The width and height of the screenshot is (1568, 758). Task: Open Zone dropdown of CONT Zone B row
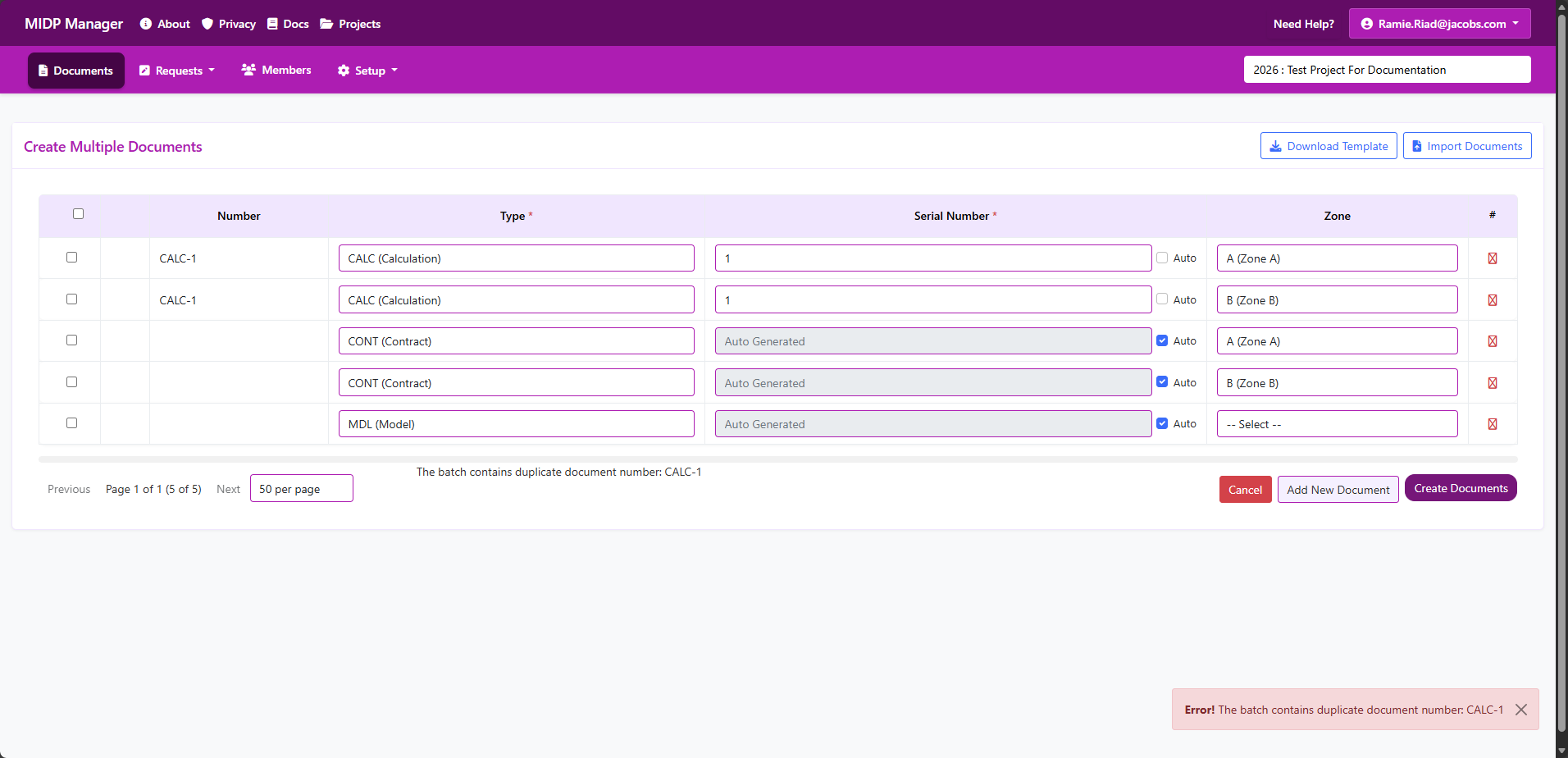coord(1338,382)
